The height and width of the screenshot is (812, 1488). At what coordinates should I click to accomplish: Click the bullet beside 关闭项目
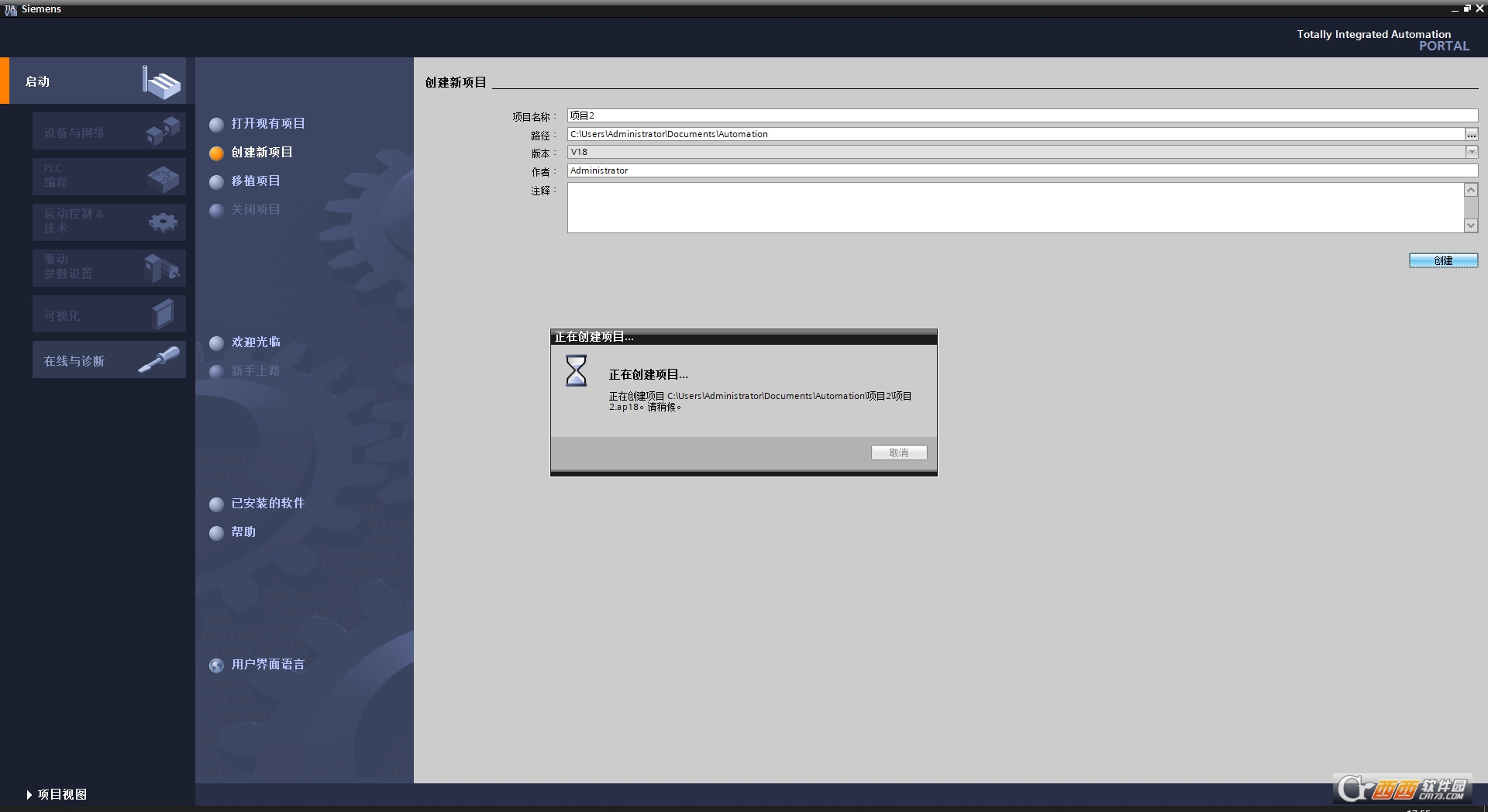coord(216,211)
